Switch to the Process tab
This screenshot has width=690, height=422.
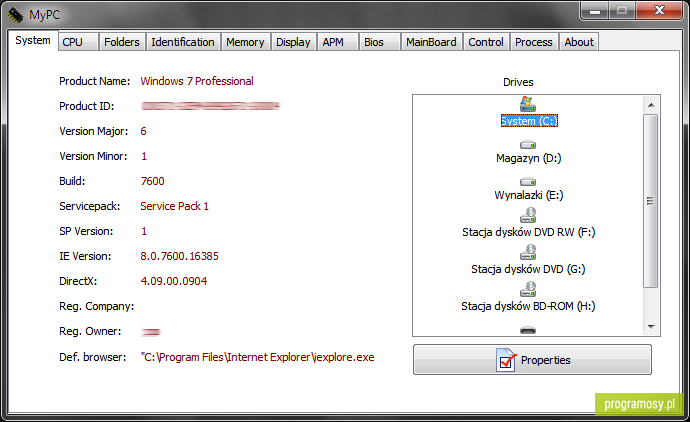(534, 42)
